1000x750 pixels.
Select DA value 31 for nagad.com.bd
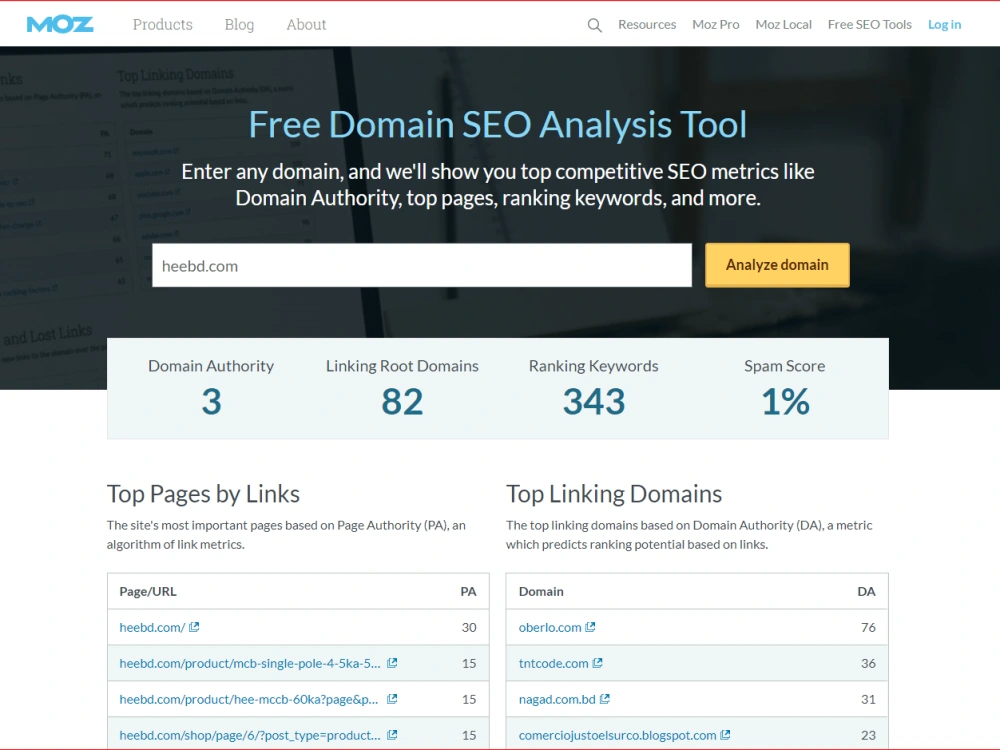coord(868,700)
